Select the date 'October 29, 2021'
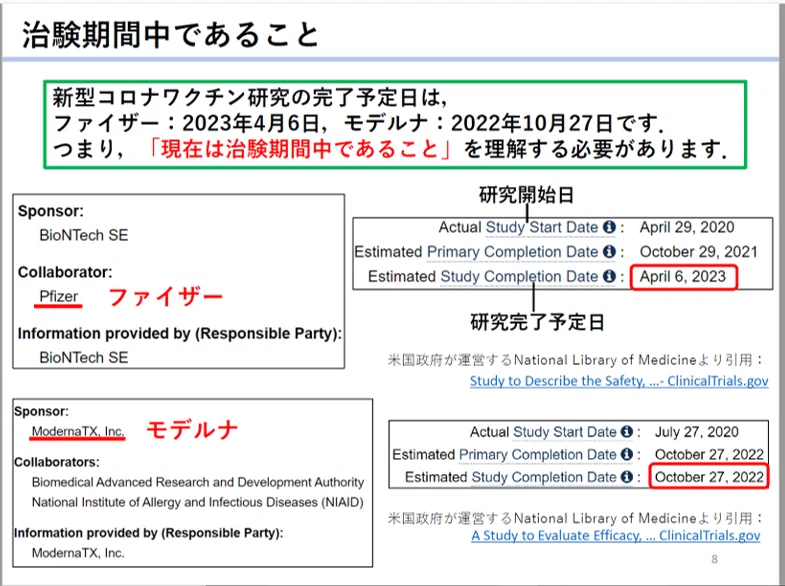The image size is (785, 586). (x=699, y=252)
